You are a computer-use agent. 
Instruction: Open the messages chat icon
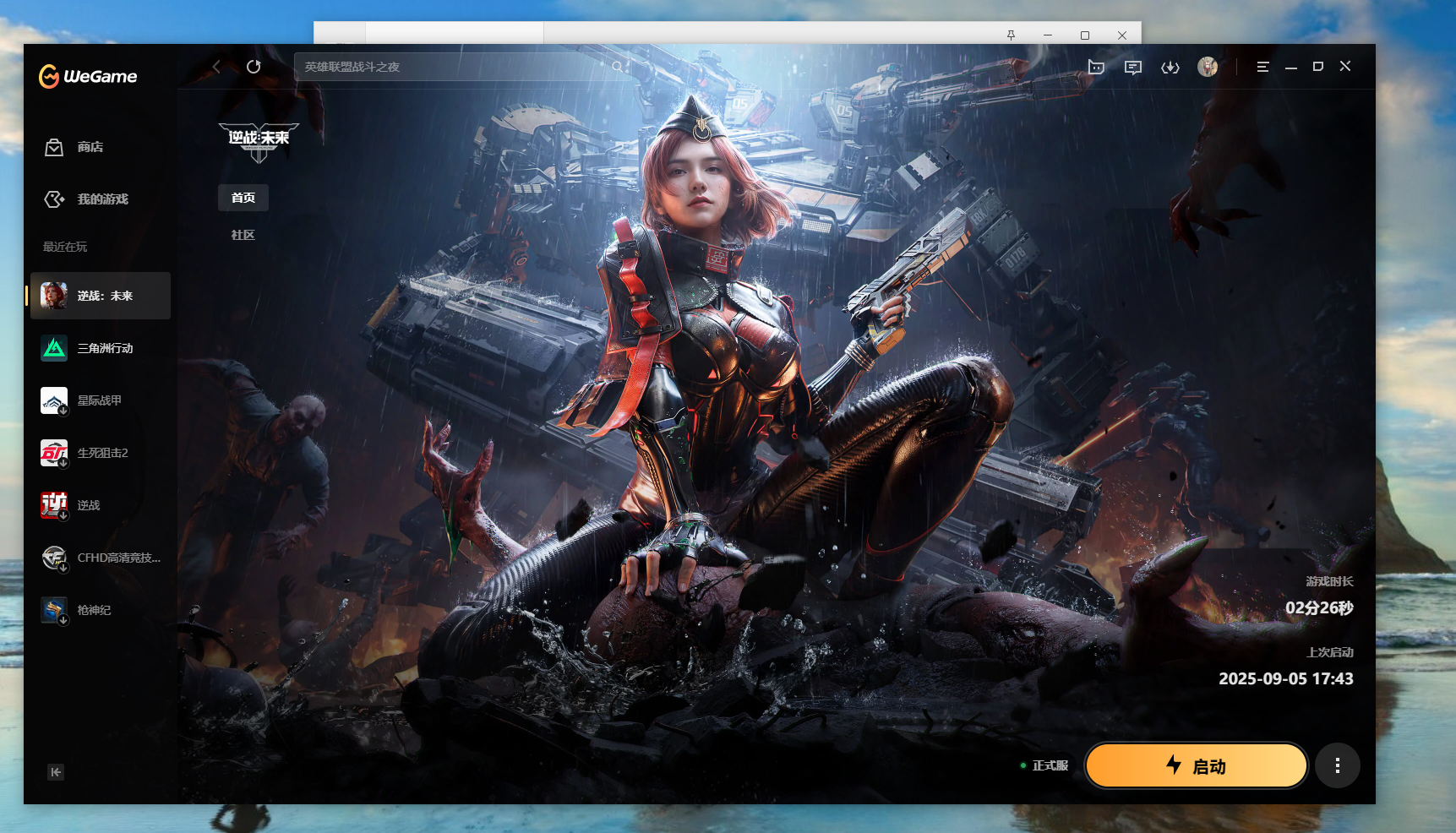tap(1133, 68)
